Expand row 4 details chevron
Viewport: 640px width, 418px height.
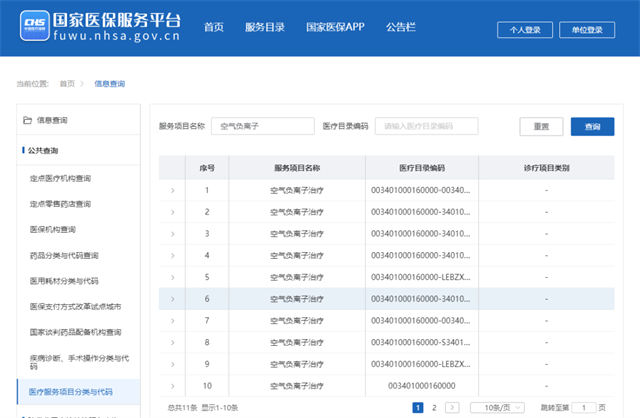[173, 256]
